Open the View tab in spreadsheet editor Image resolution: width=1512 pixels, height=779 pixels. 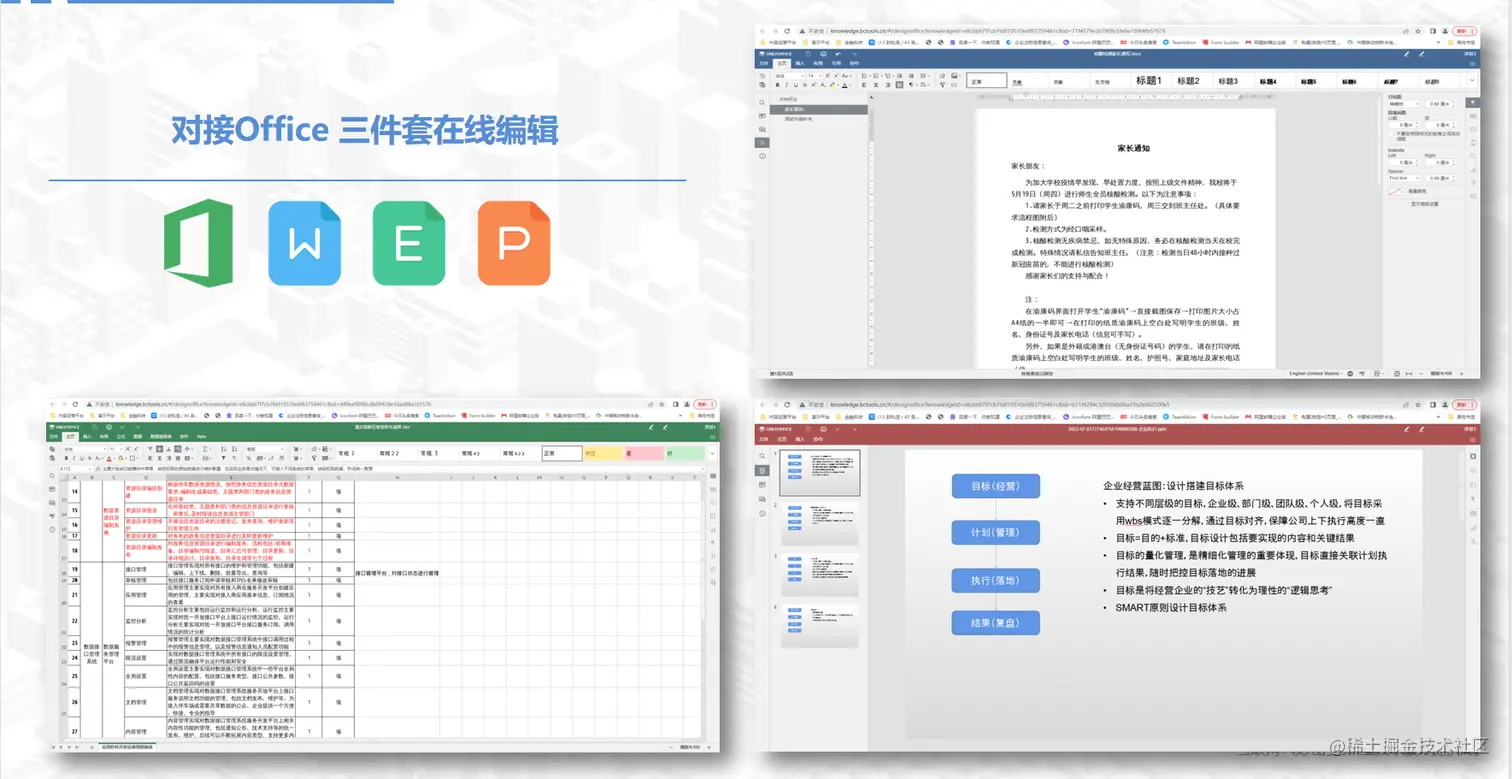click(x=201, y=436)
